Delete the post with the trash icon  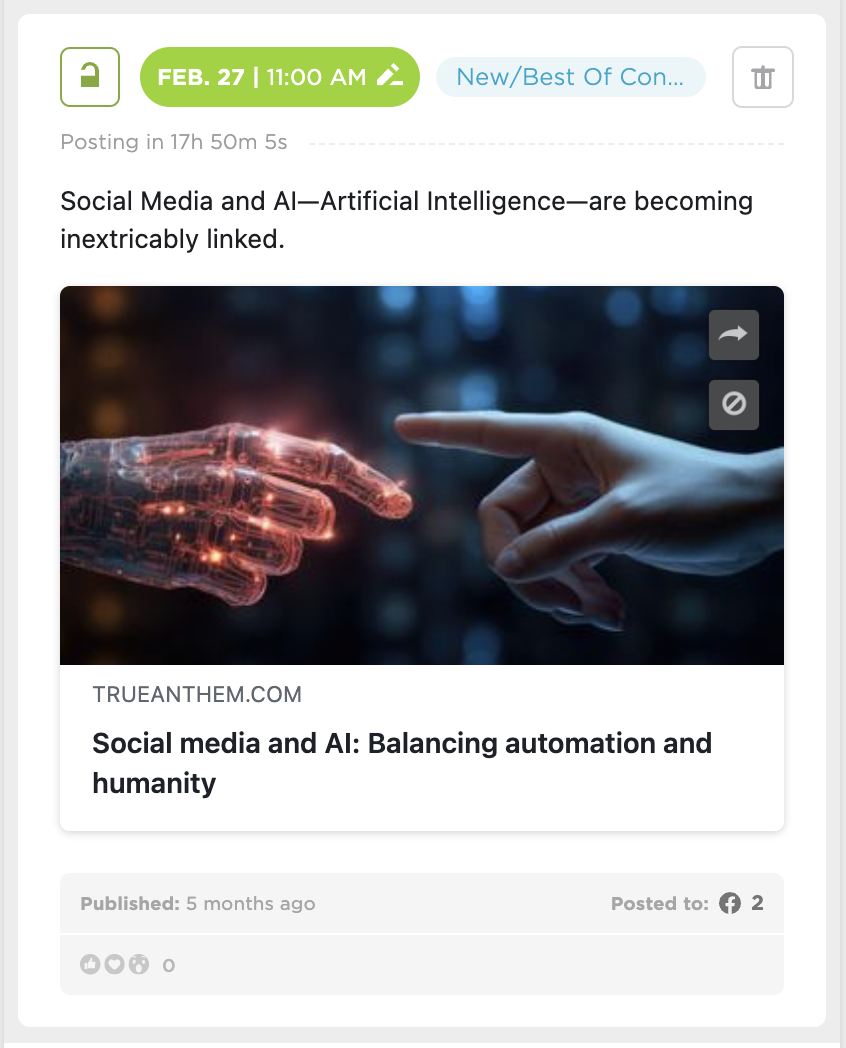(762, 77)
